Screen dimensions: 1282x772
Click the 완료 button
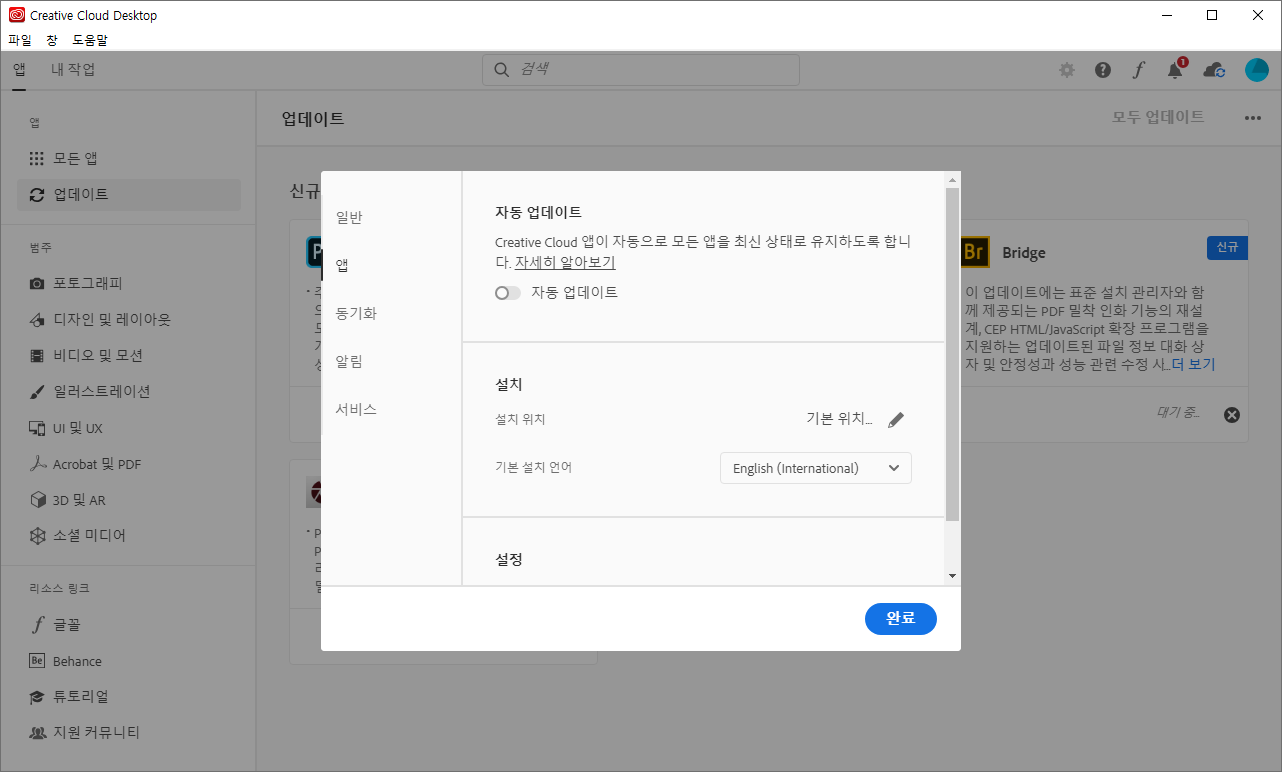[x=901, y=618]
